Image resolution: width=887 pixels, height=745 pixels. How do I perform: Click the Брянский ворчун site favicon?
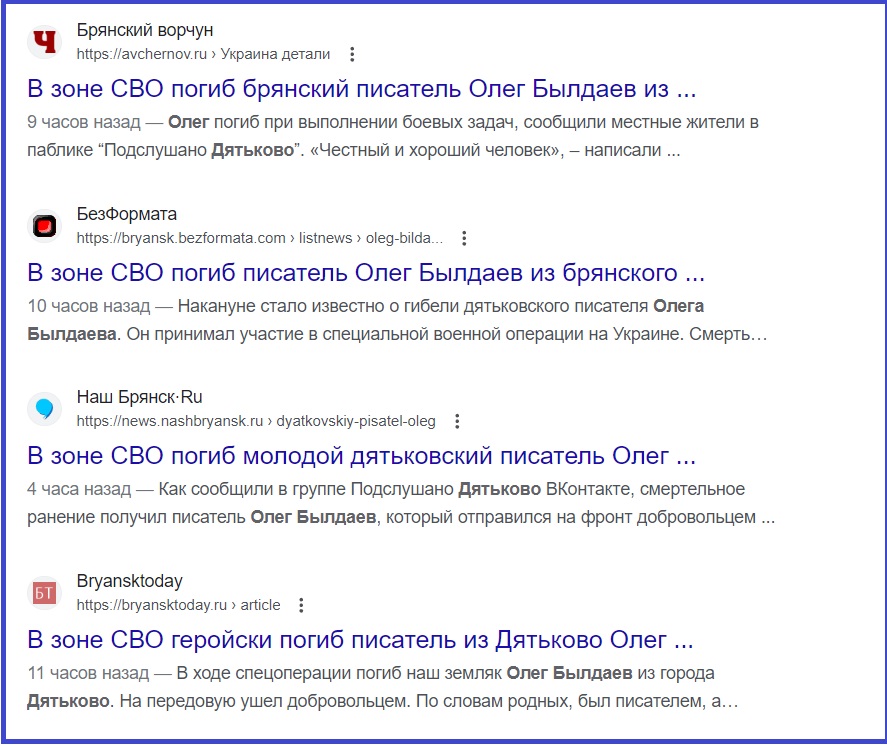pyautogui.click(x=44, y=42)
